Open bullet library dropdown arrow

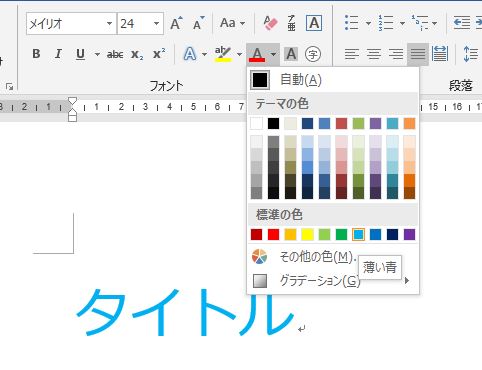[x=368, y=23]
